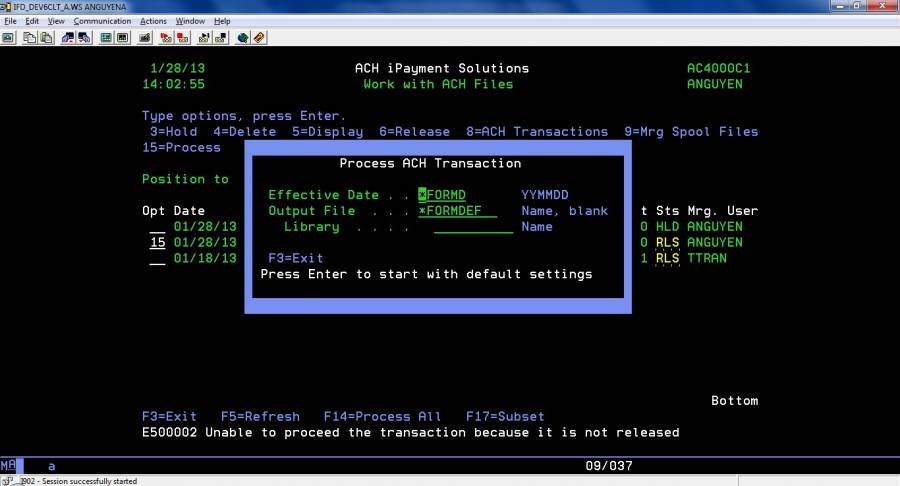Click the Play Macro toolbar icon
900x486 pixels.
[204, 38]
